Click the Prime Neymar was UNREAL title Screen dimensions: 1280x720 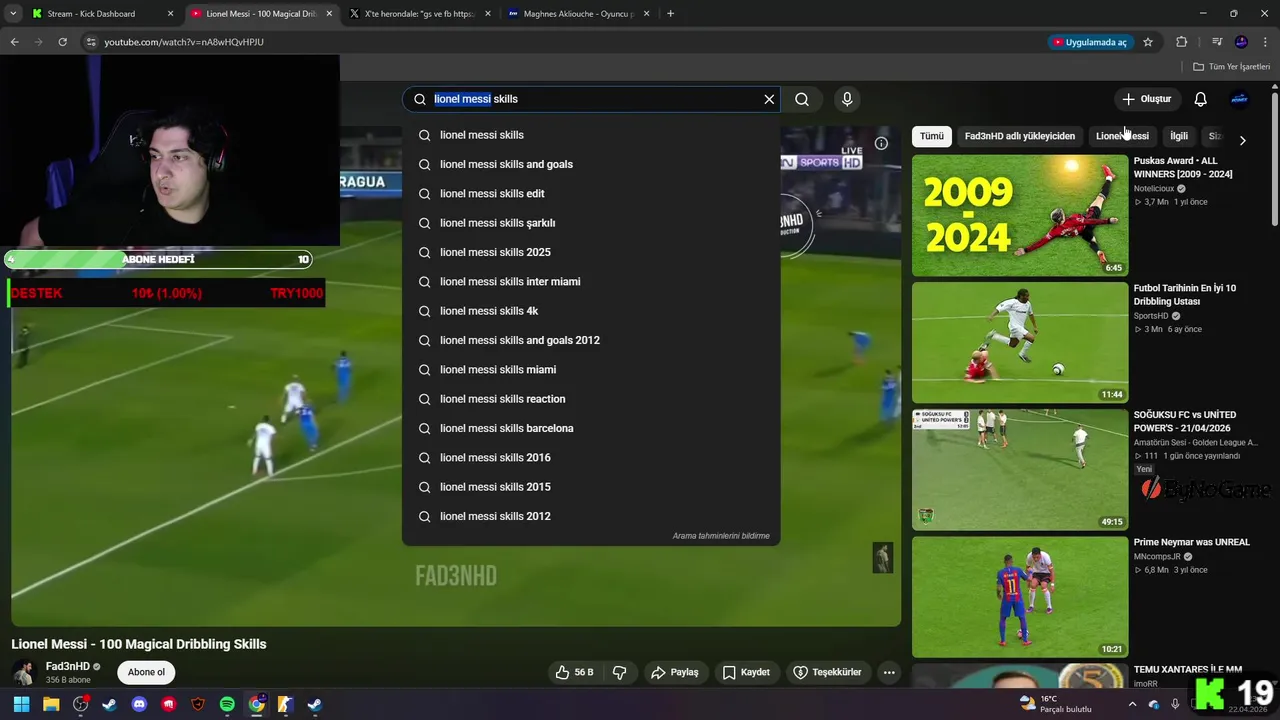tap(1191, 542)
